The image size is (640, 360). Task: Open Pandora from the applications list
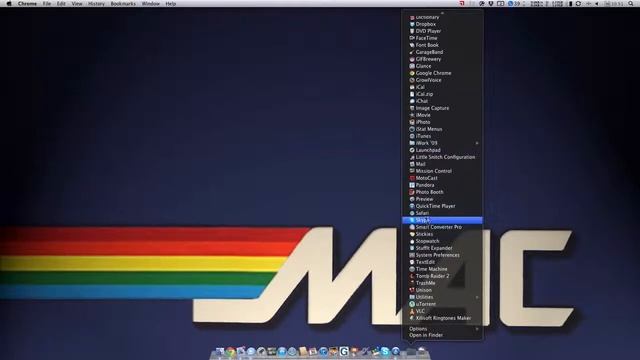click(x=442, y=185)
